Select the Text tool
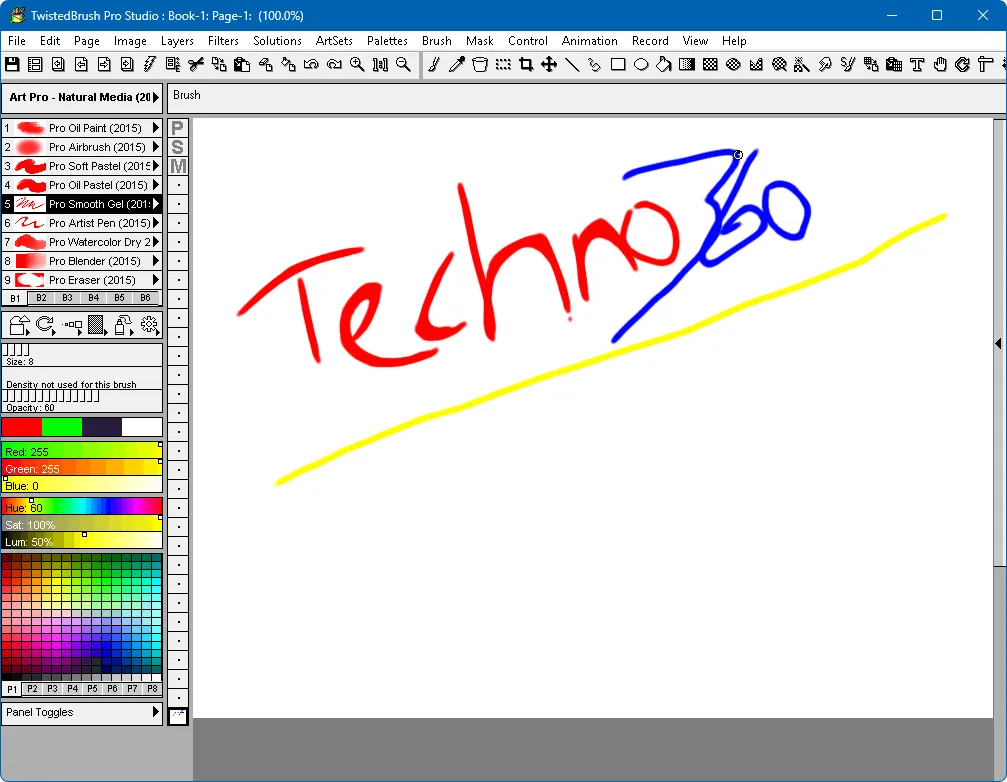The image size is (1007, 782). 918,65
